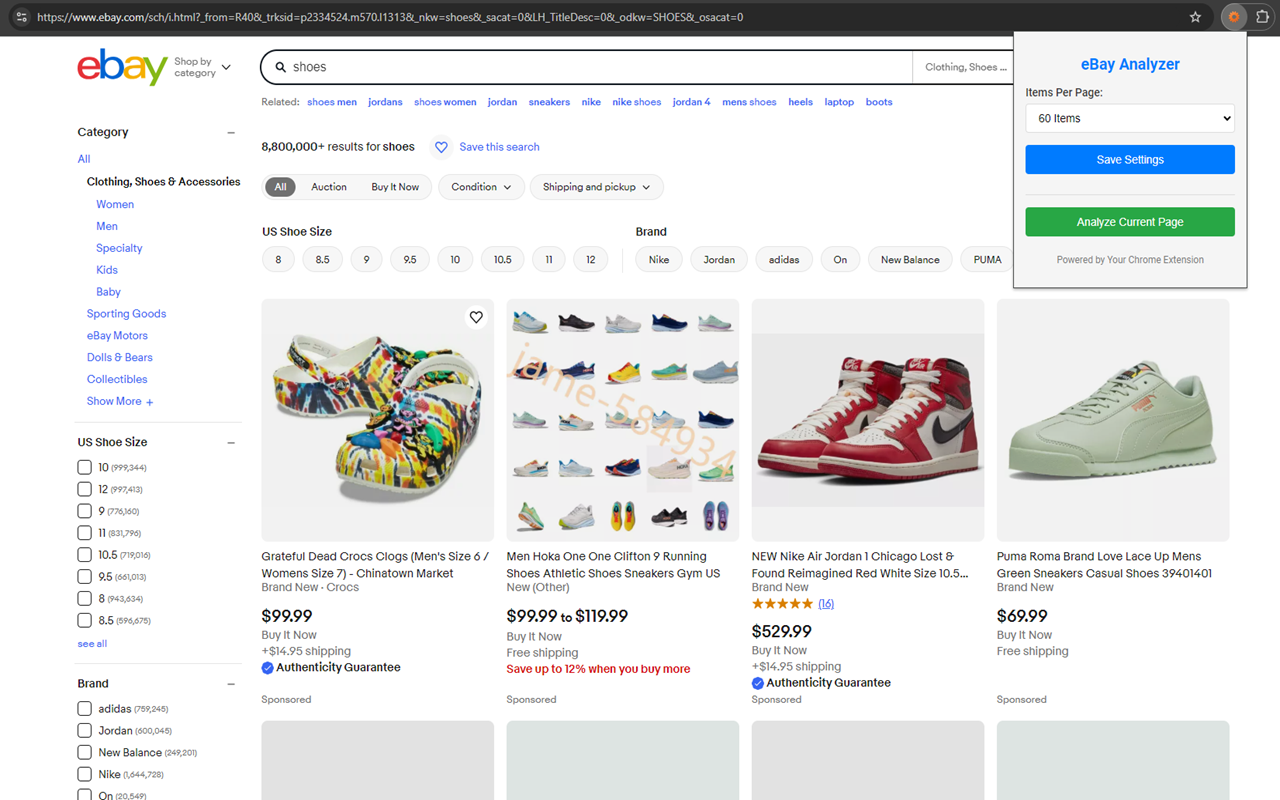Viewport: 1280px width, 800px height.
Task: Open the eBay Analyzer extension icon
Action: coord(1233,17)
